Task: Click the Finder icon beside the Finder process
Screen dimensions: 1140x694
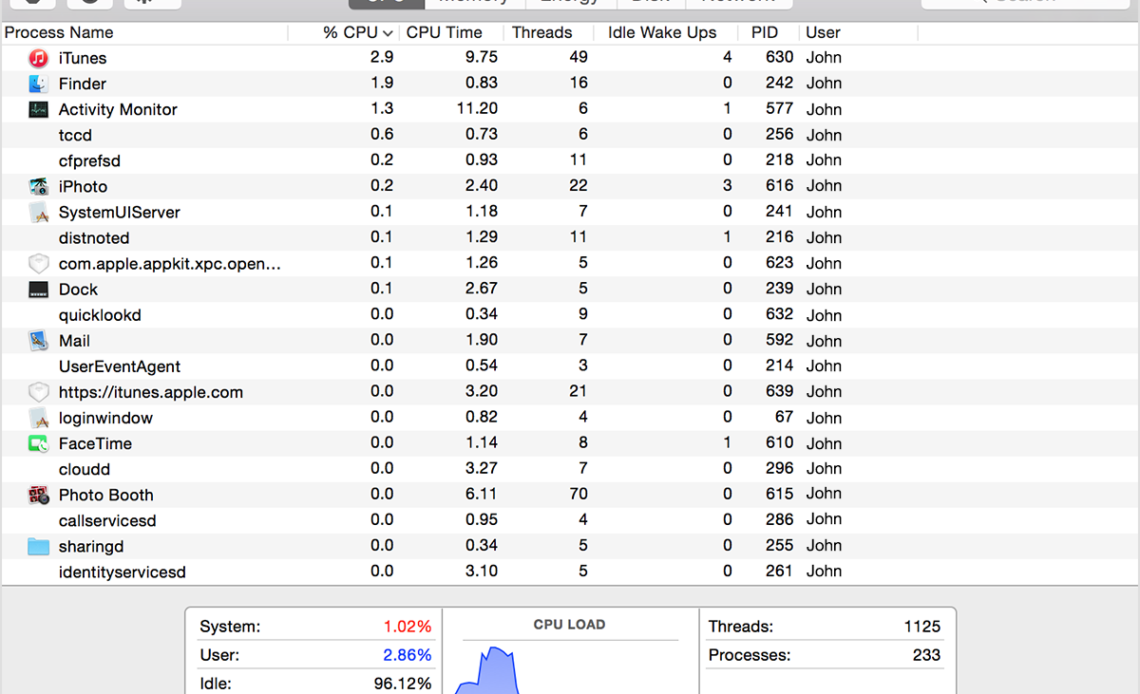Action: (39, 84)
